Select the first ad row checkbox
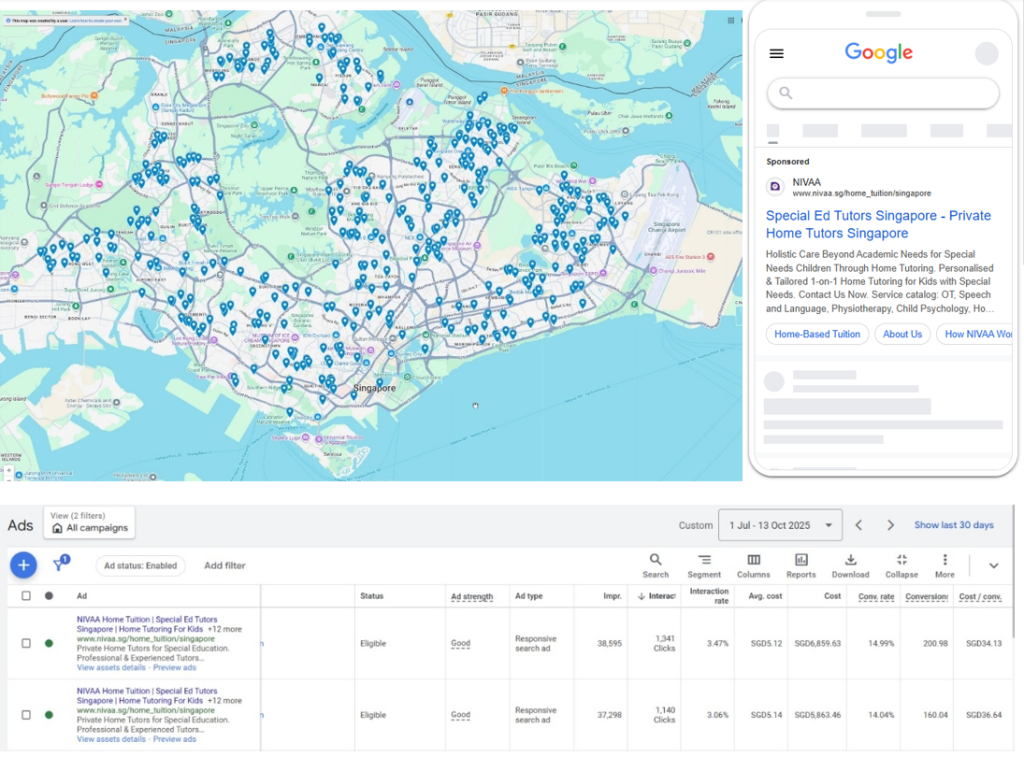 pos(26,643)
